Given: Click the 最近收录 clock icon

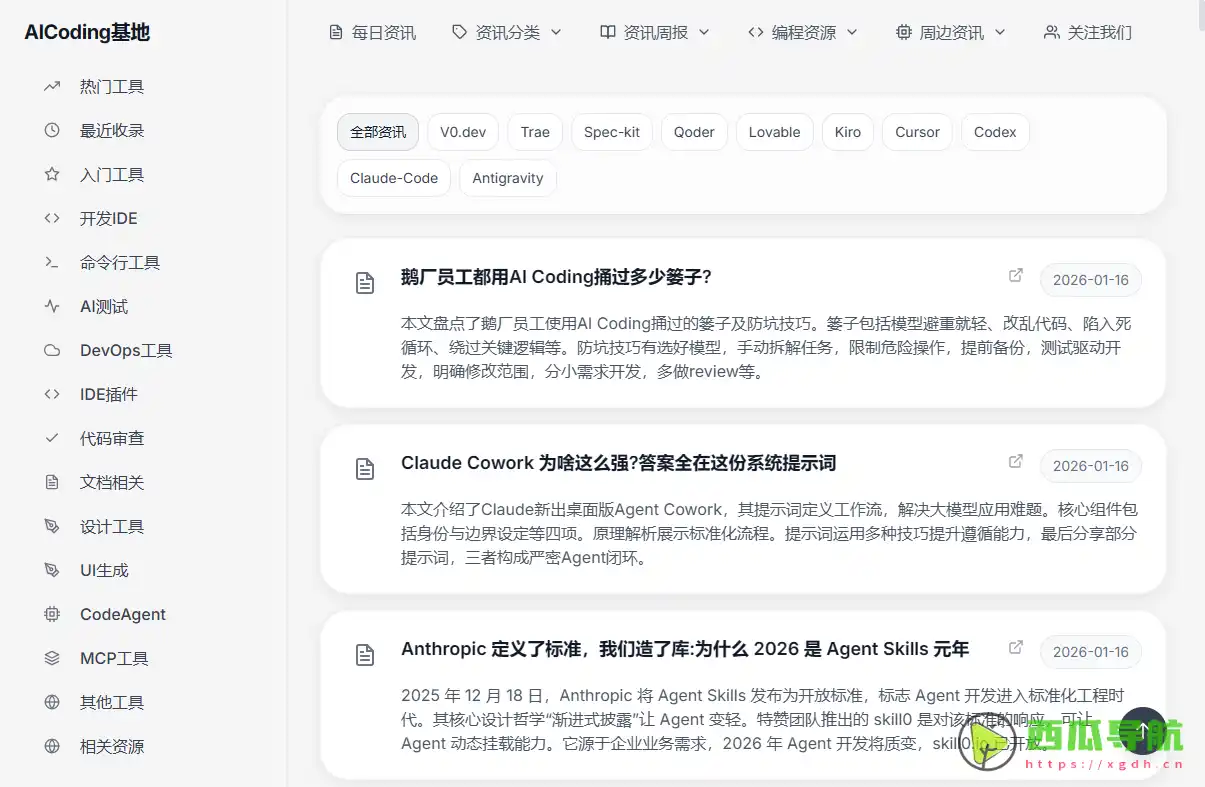Looking at the screenshot, I should coord(52,130).
